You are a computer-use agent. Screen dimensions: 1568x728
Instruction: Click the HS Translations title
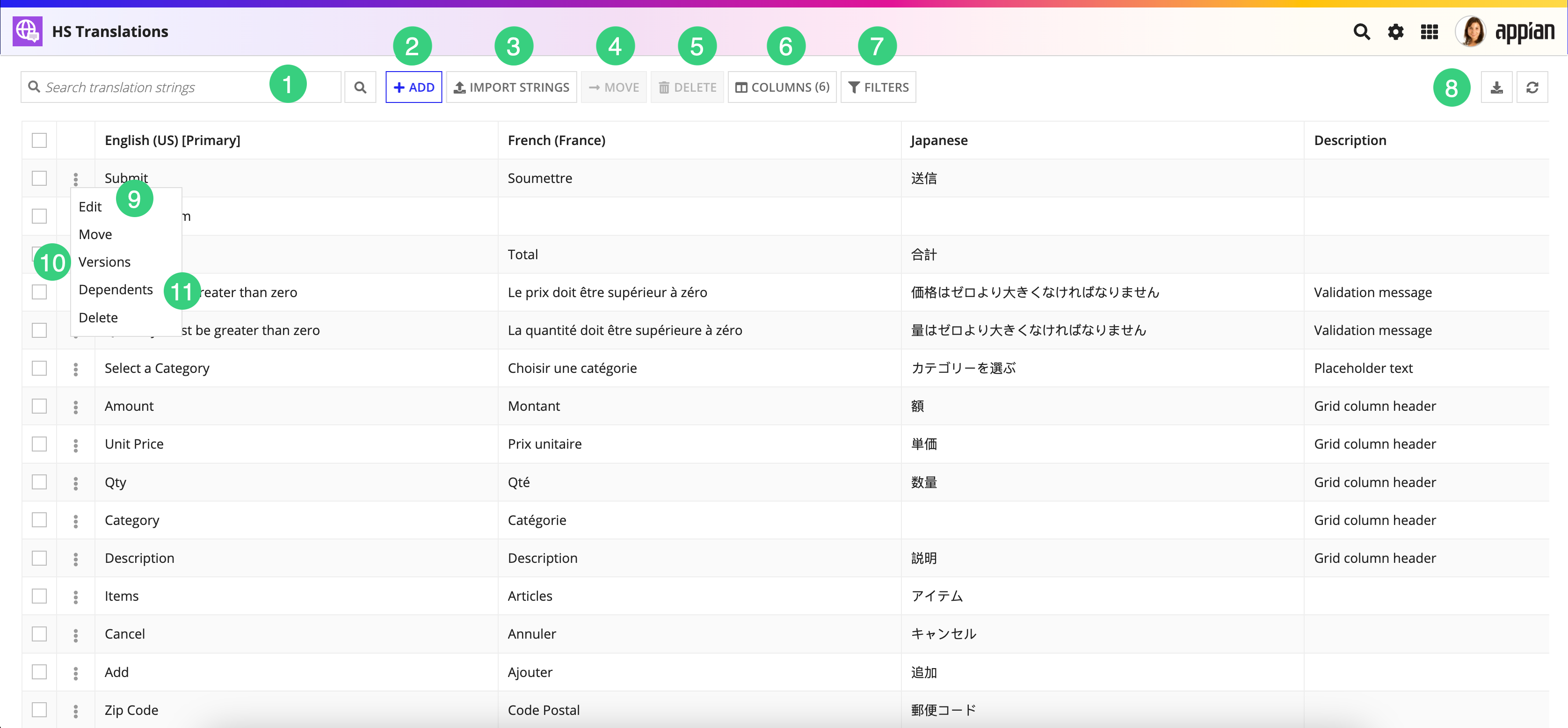click(x=110, y=32)
